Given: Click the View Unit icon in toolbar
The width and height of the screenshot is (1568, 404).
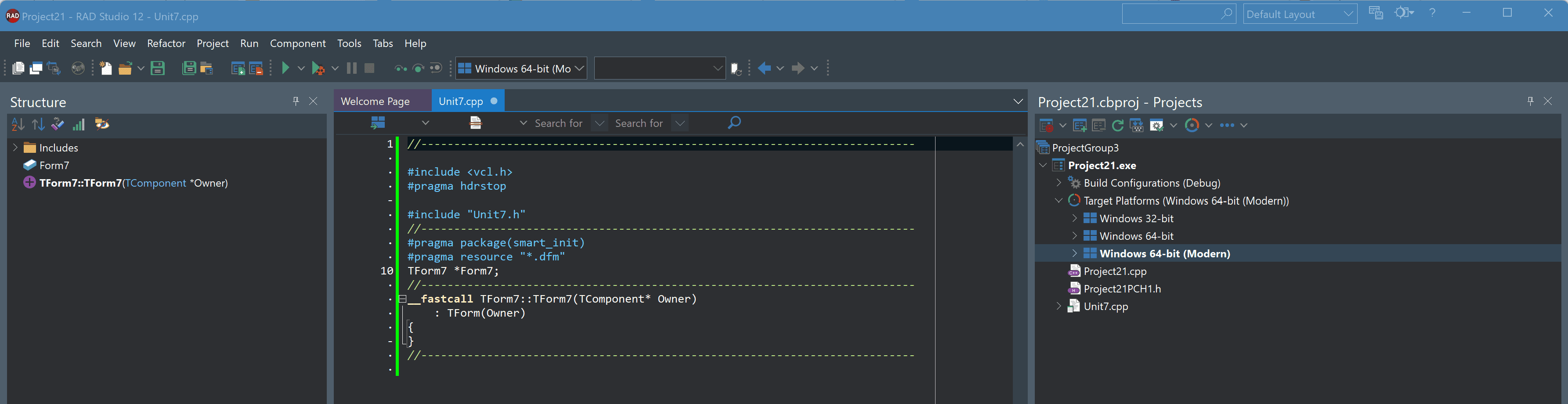Looking at the screenshot, I should (18, 68).
